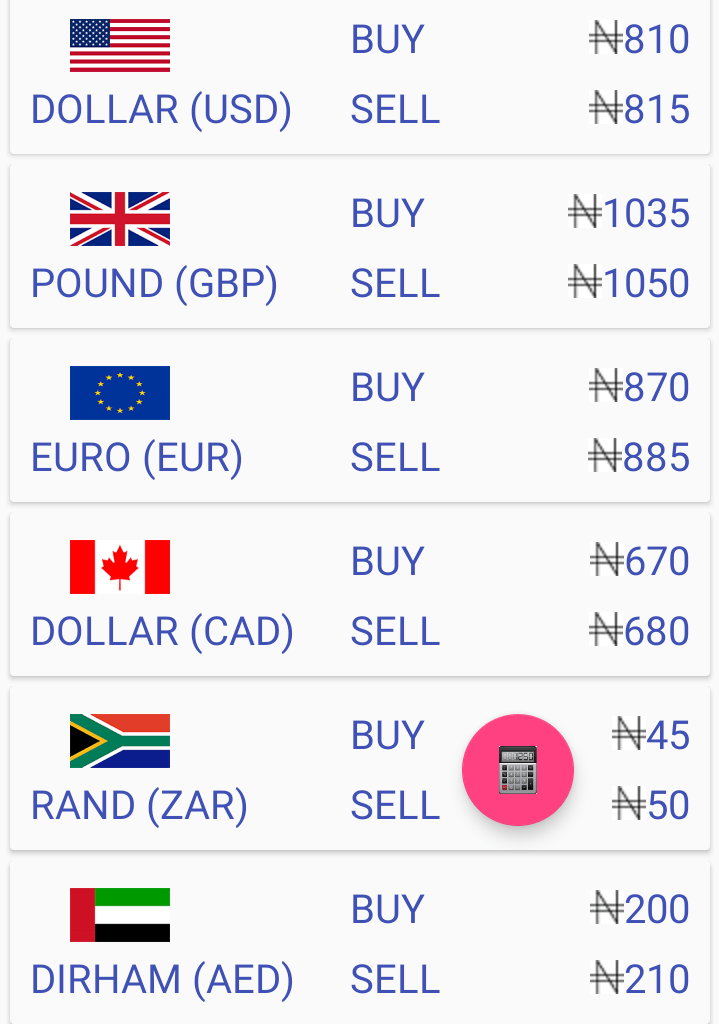The width and height of the screenshot is (719, 1024).
Task: Select the GBP buy rate ₦1035
Action: (x=629, y=213)
